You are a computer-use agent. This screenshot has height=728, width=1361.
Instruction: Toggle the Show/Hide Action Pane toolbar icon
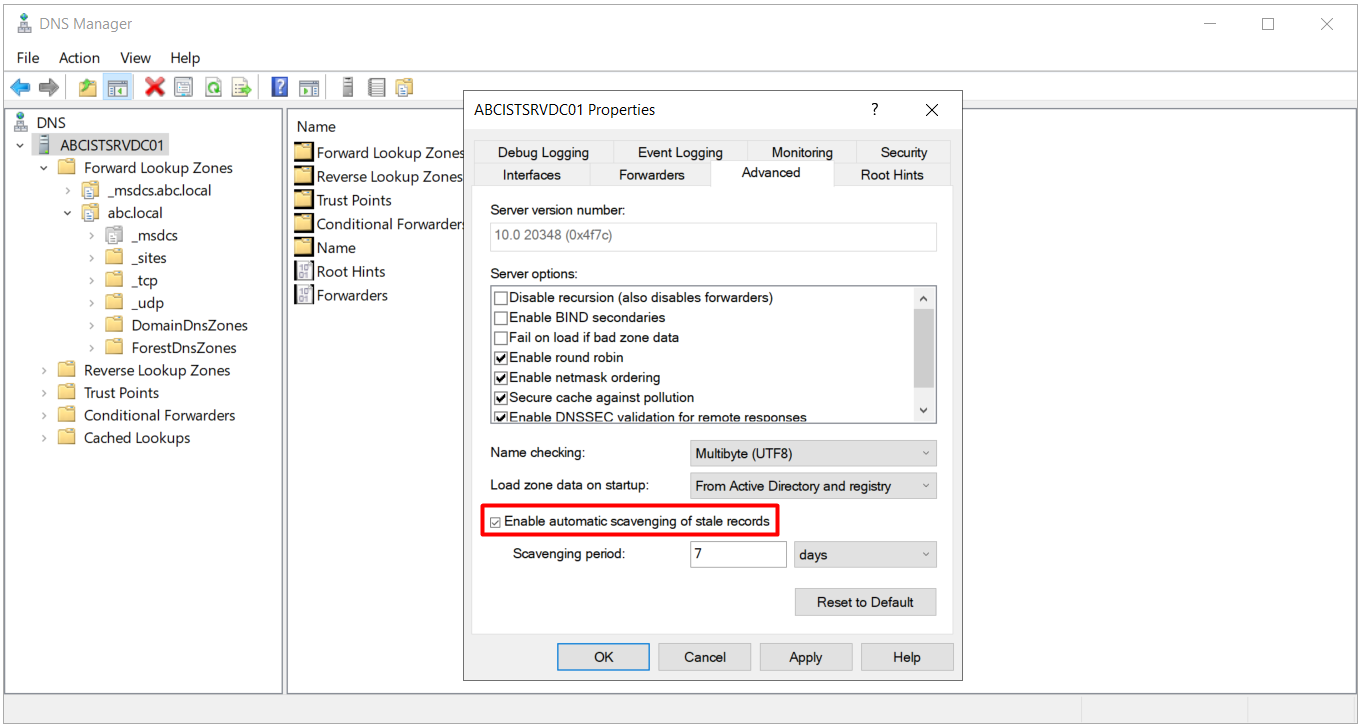point(309,87)
